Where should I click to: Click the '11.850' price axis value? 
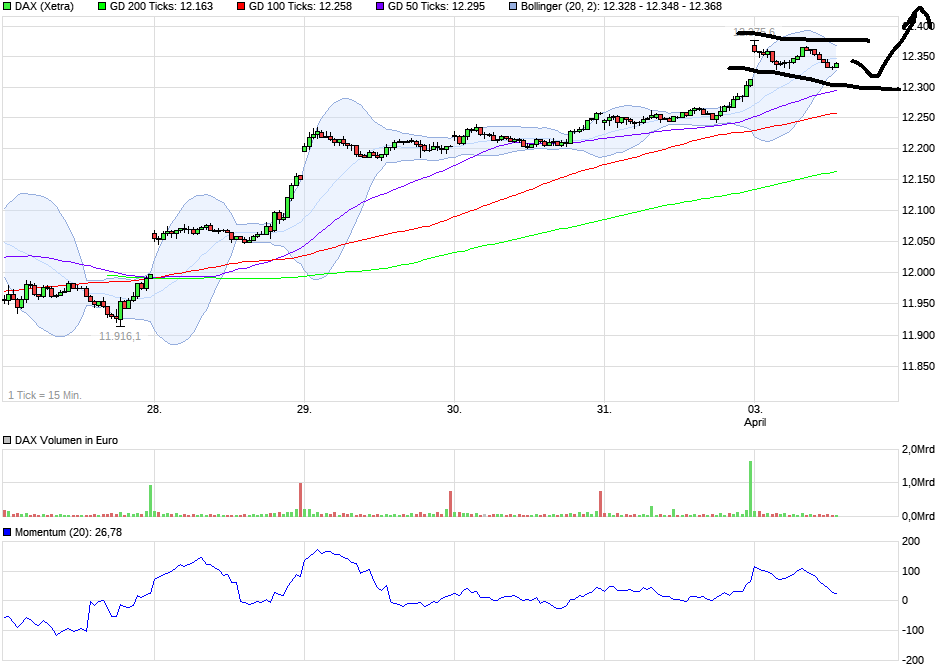[918, 366]
